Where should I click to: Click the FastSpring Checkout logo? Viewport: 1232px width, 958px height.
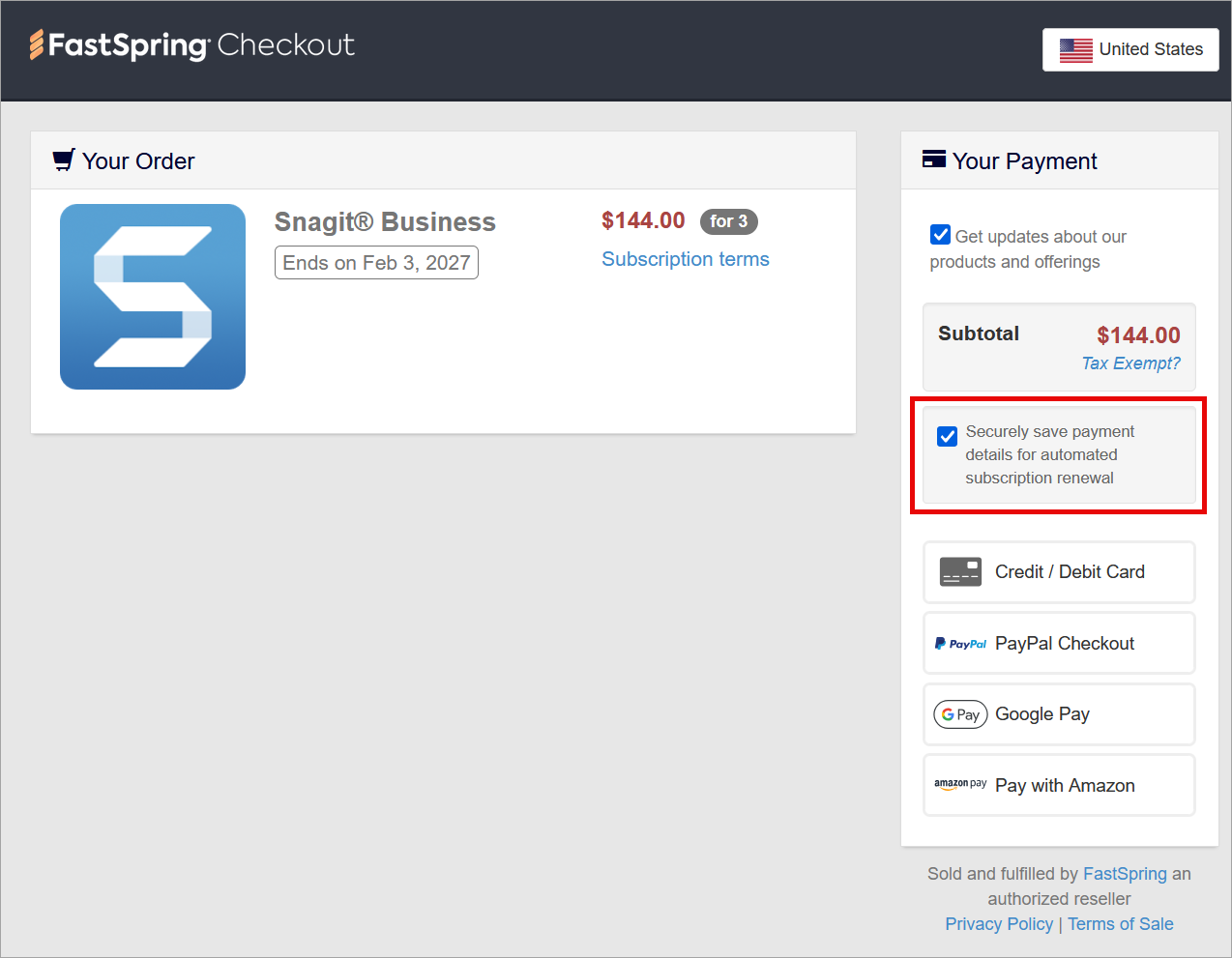pyautogui.click(x=191, y=45)
